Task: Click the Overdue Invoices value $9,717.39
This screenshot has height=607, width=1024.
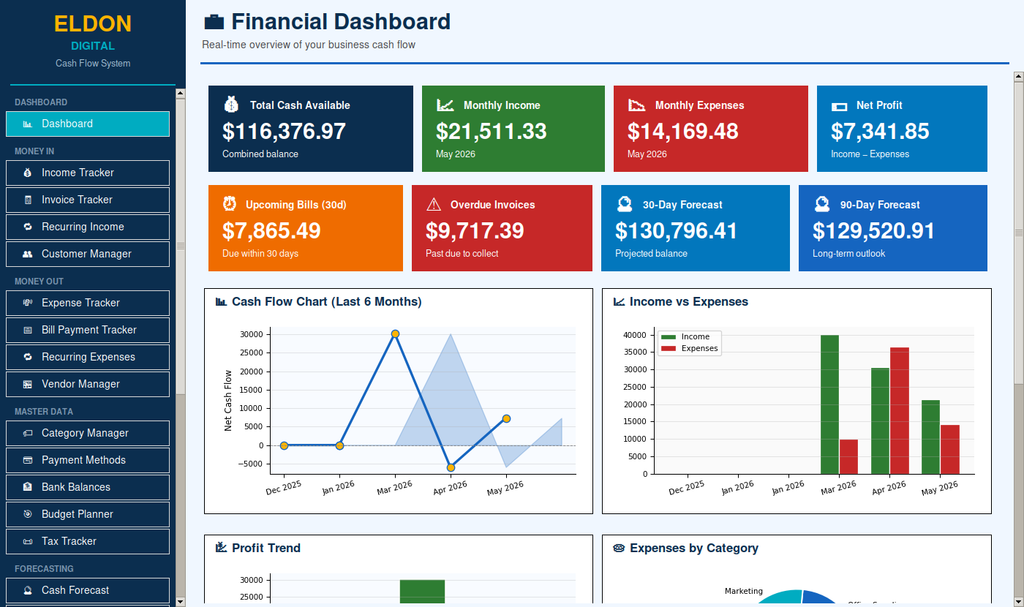Action: [475, 231]
